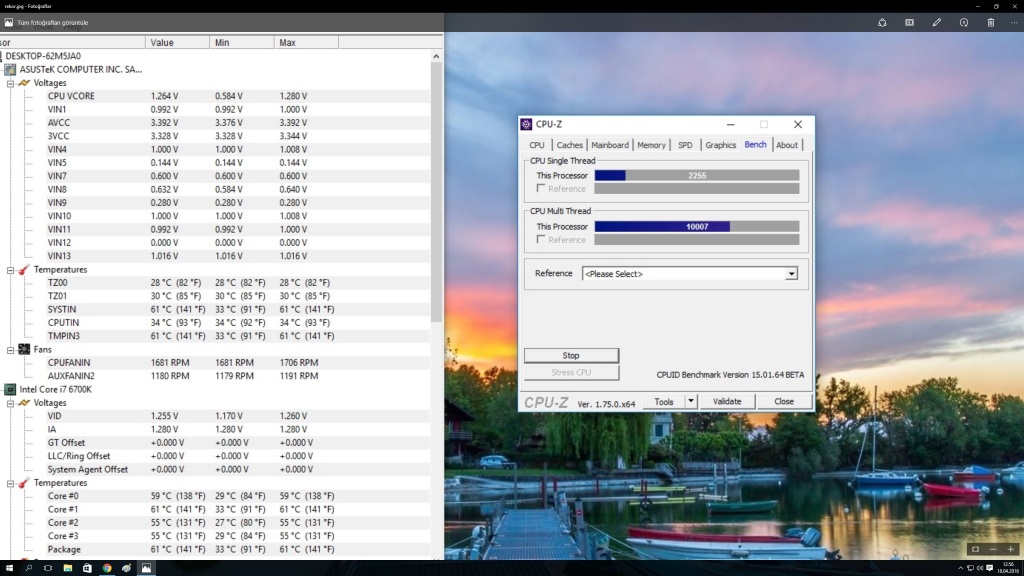Select the DESKTOP-62M5JA0 root node
The image size is (1024, 576).
(x=43, y=56)
